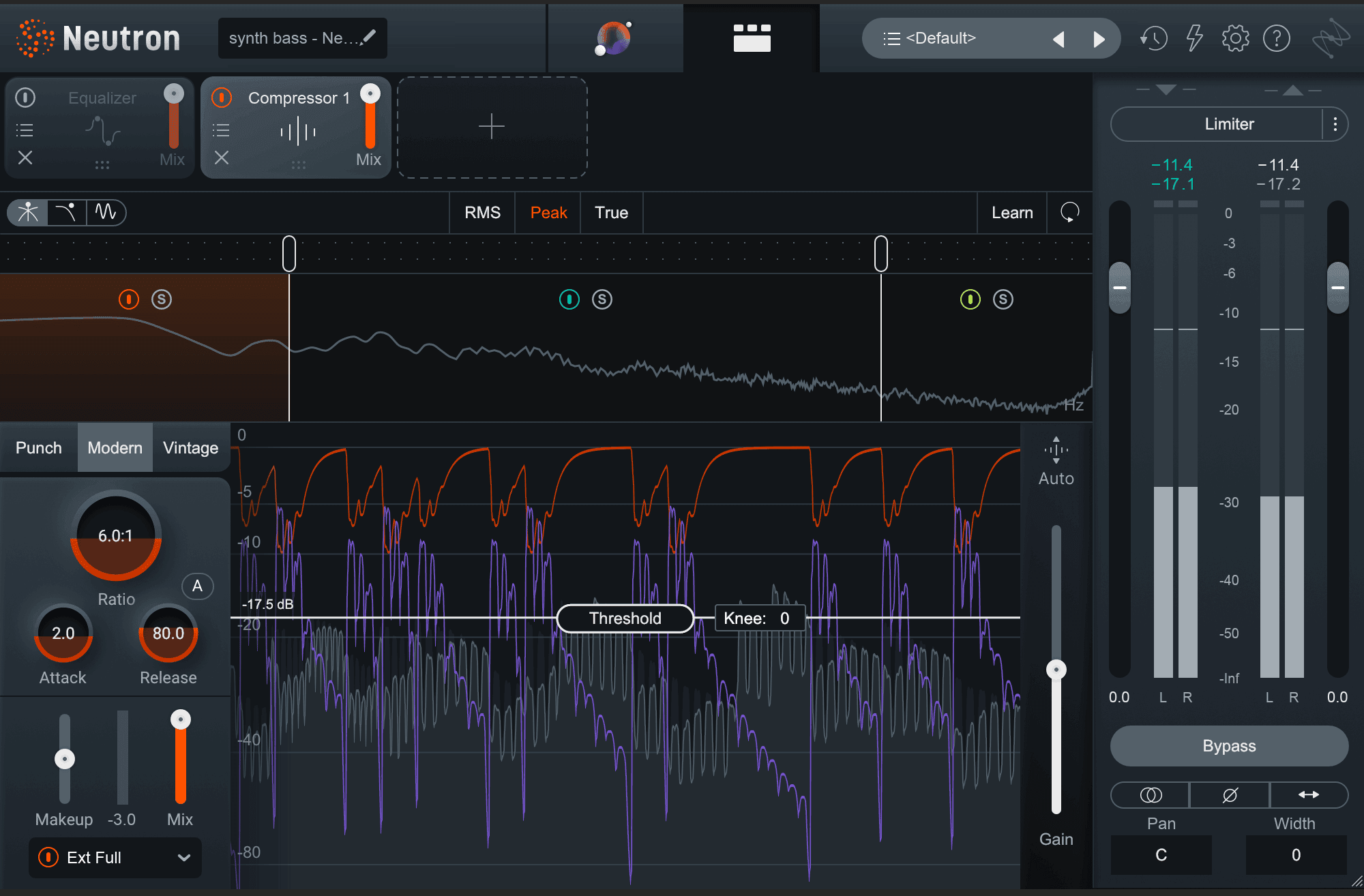Screen dimensions: 1364x896
Task: Click the Bypass button
Action: [x=1229, y=746]
